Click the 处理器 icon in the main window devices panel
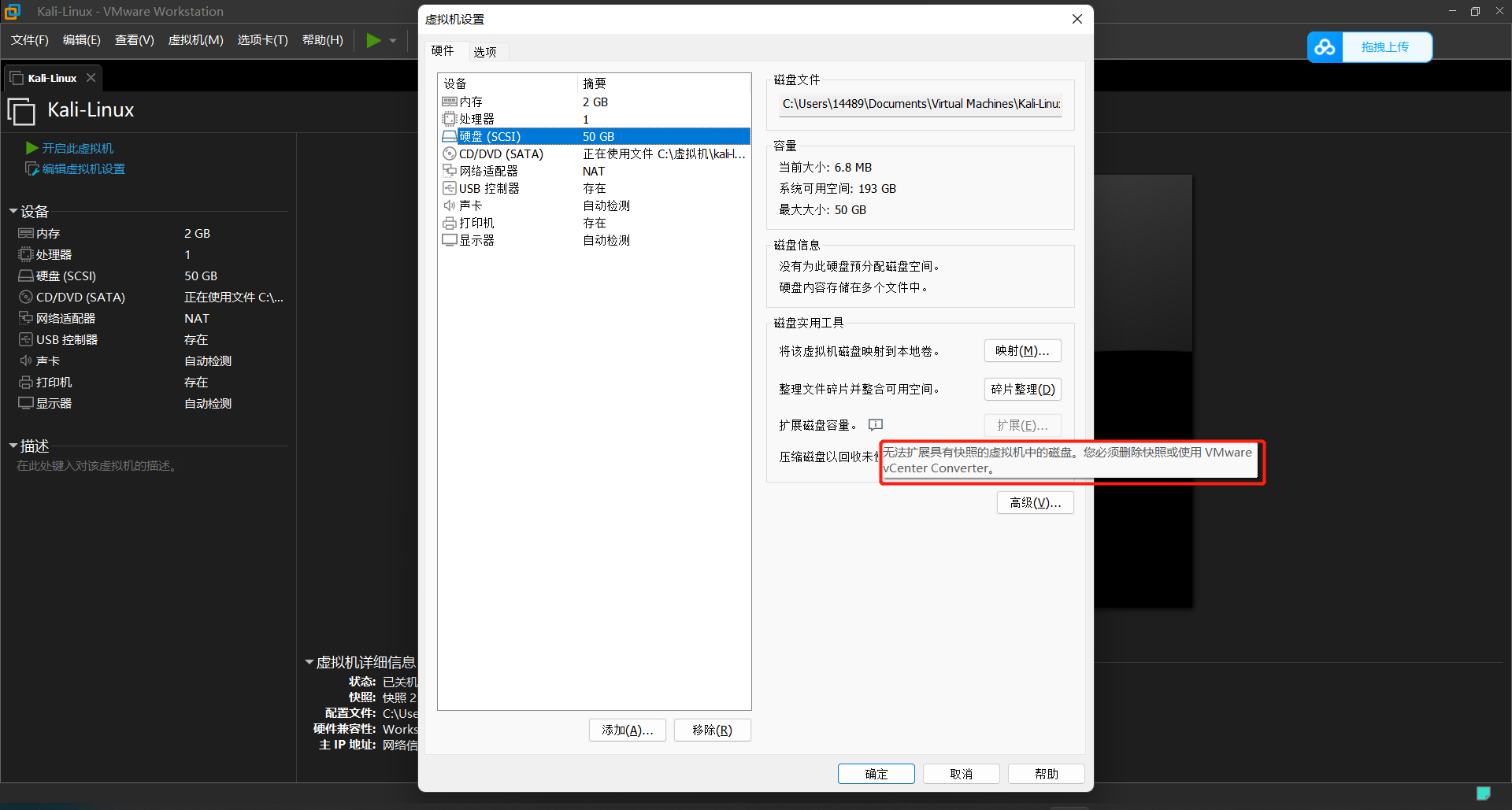 pyautogui.click(x=26, y=254)
